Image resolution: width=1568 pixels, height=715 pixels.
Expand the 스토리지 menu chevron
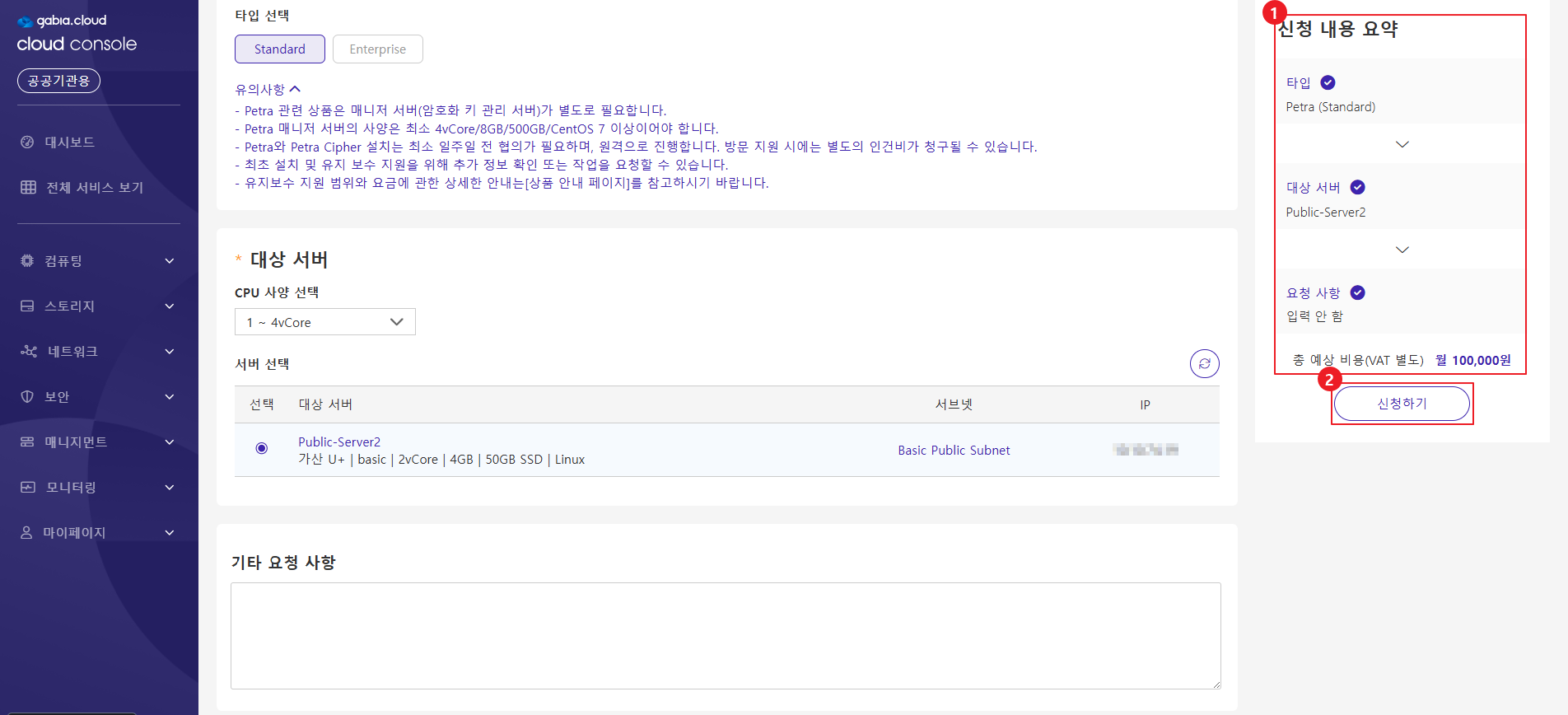click(x=170, y=306)
